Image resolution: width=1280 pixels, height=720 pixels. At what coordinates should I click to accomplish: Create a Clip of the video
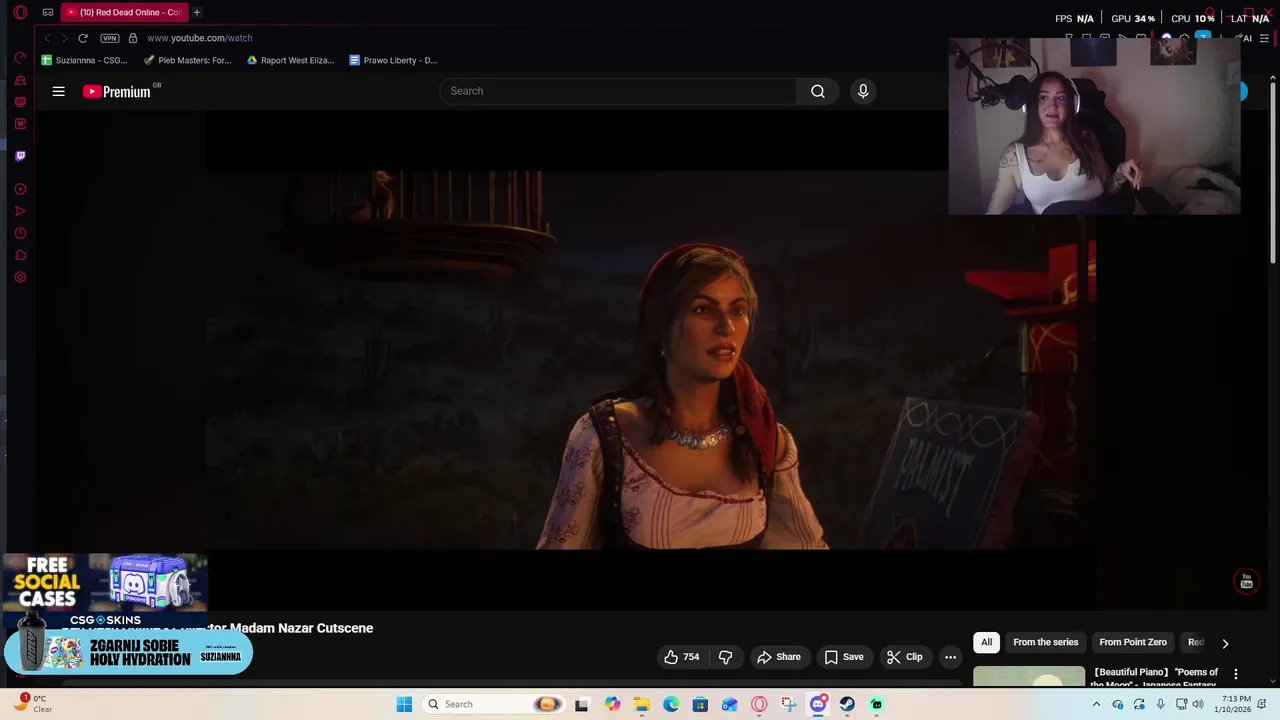click(x=905, y=657)
